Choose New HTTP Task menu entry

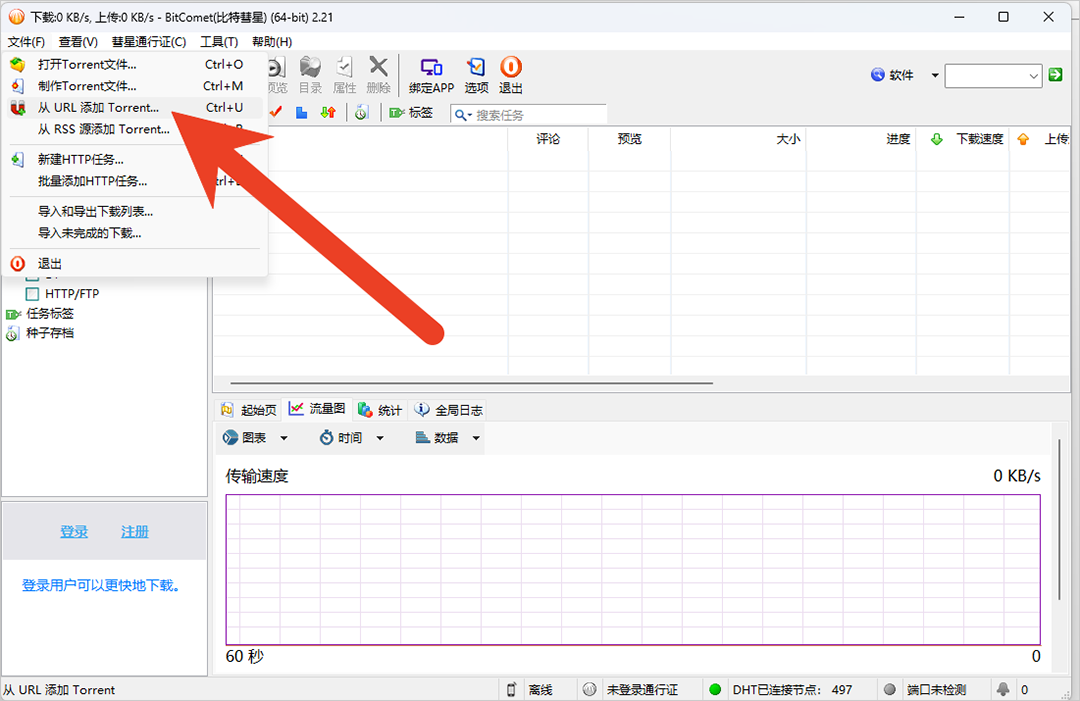134,160
